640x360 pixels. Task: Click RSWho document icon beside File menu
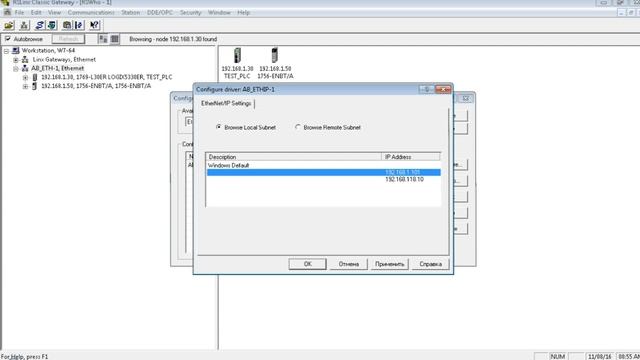coord(7,13)
